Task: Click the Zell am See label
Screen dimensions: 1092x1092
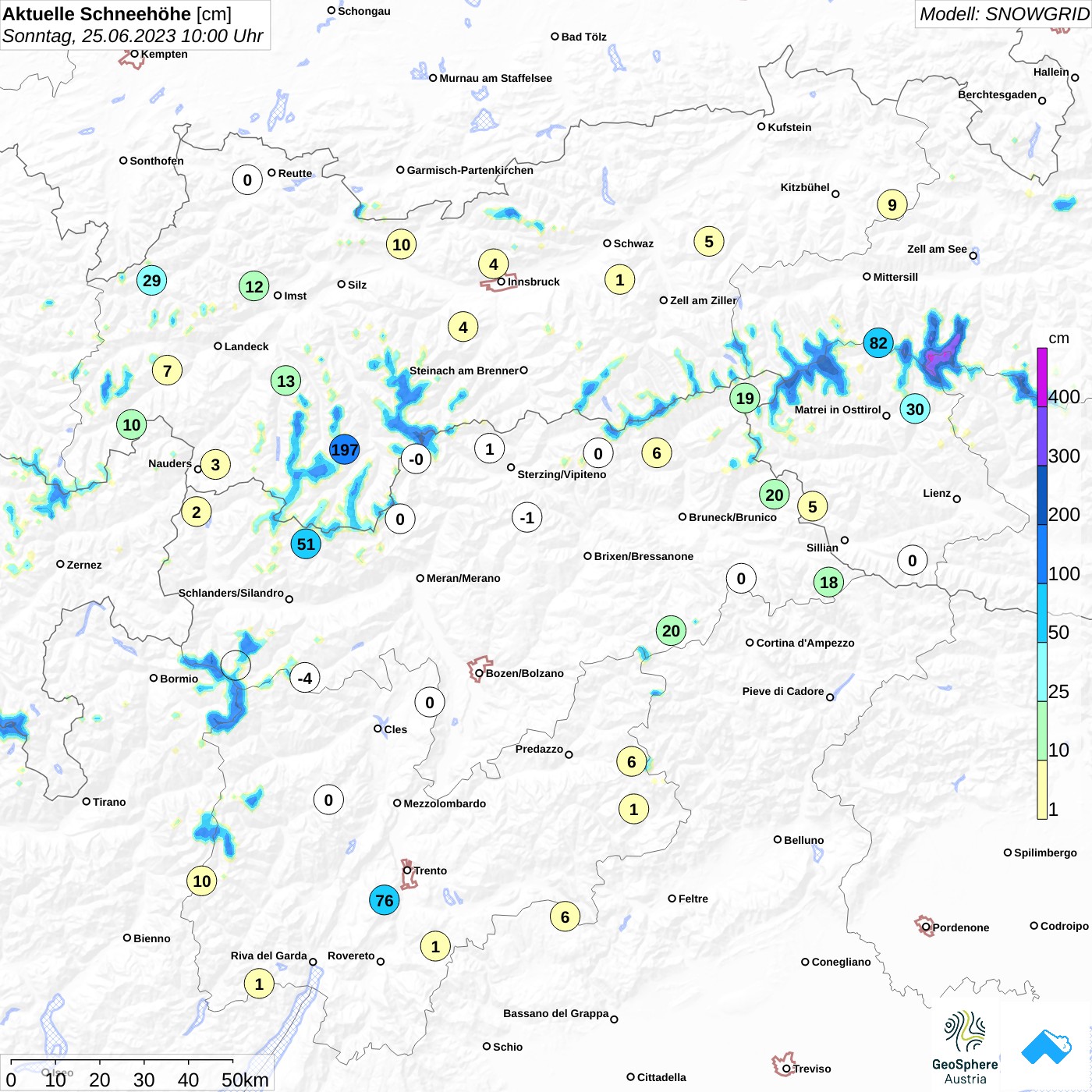Action: tap(937, 249)
